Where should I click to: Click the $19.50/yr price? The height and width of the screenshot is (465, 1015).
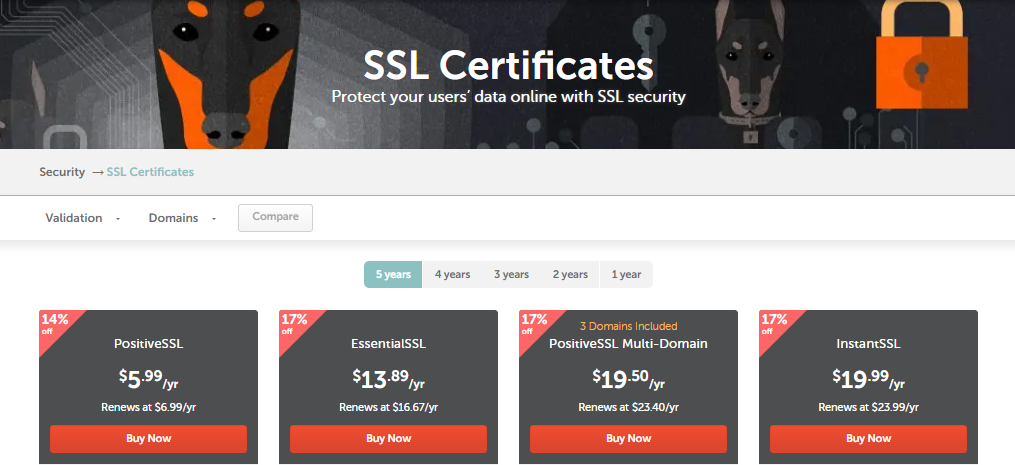click(629, 380)
